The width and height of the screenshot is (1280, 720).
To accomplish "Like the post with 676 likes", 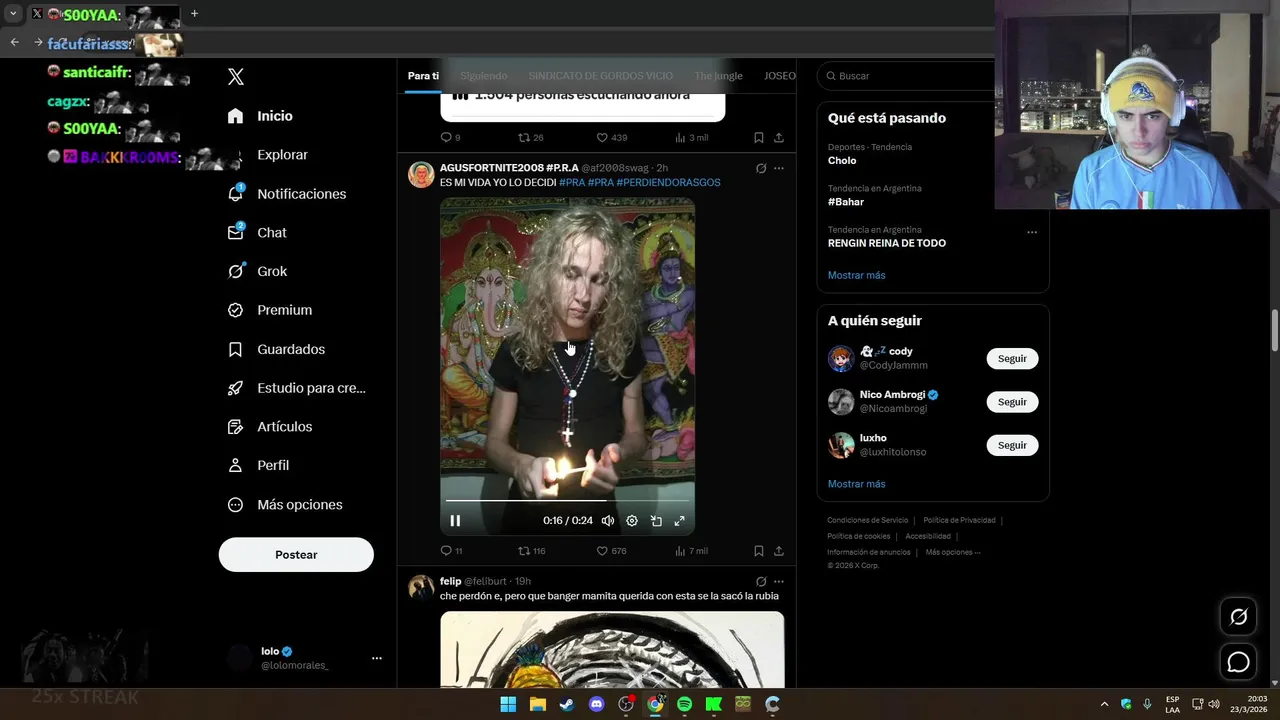I will 611,551.
